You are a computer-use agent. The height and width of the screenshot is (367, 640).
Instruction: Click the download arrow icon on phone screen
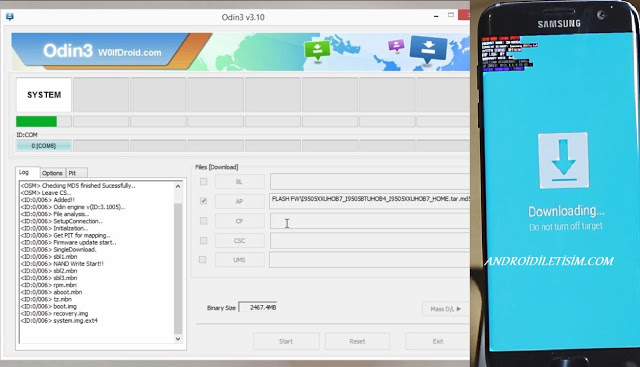563,160
